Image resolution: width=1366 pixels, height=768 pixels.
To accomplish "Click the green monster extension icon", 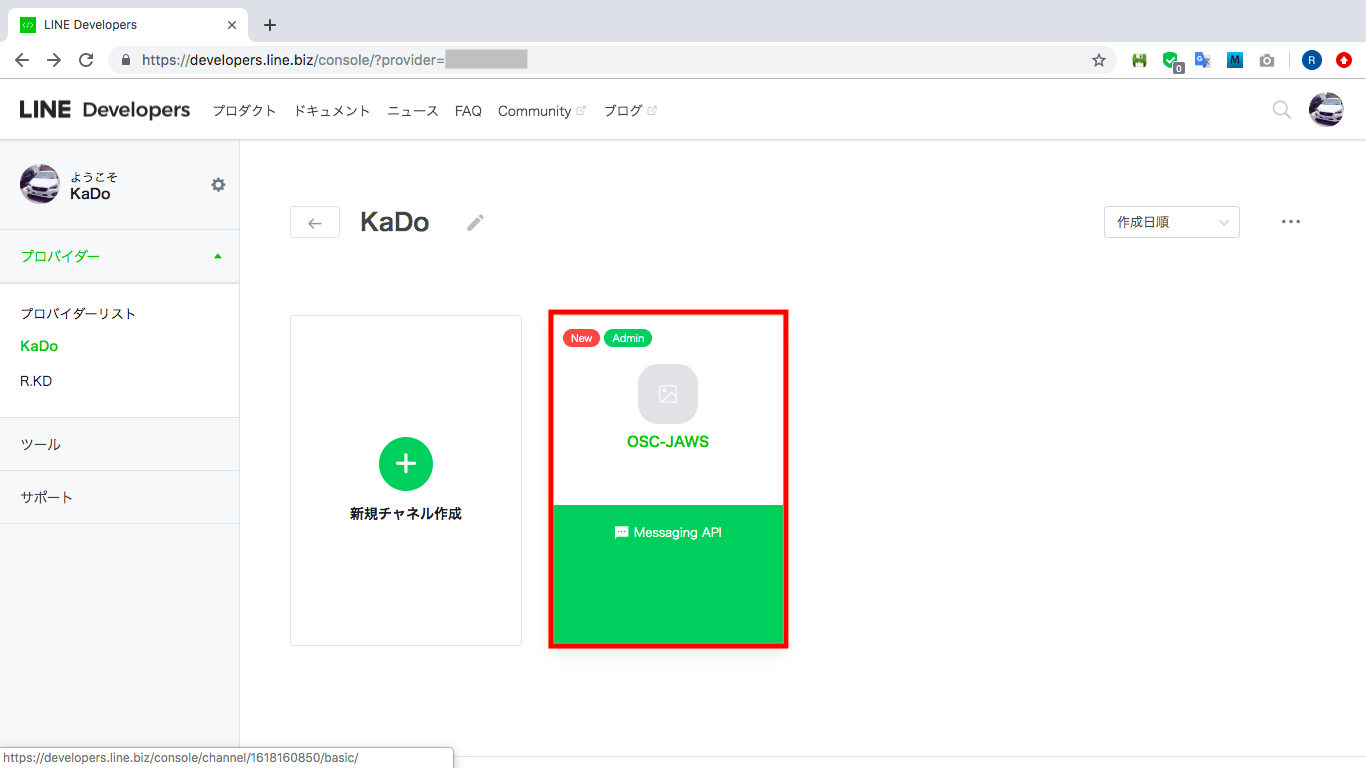I will (1139, 60).
